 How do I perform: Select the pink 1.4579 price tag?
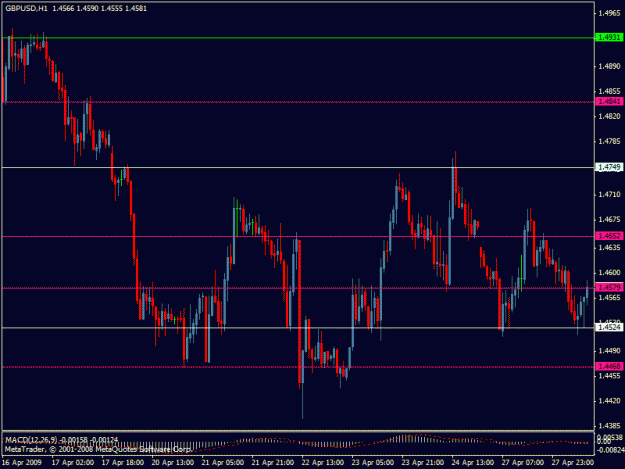pos(609,287)
